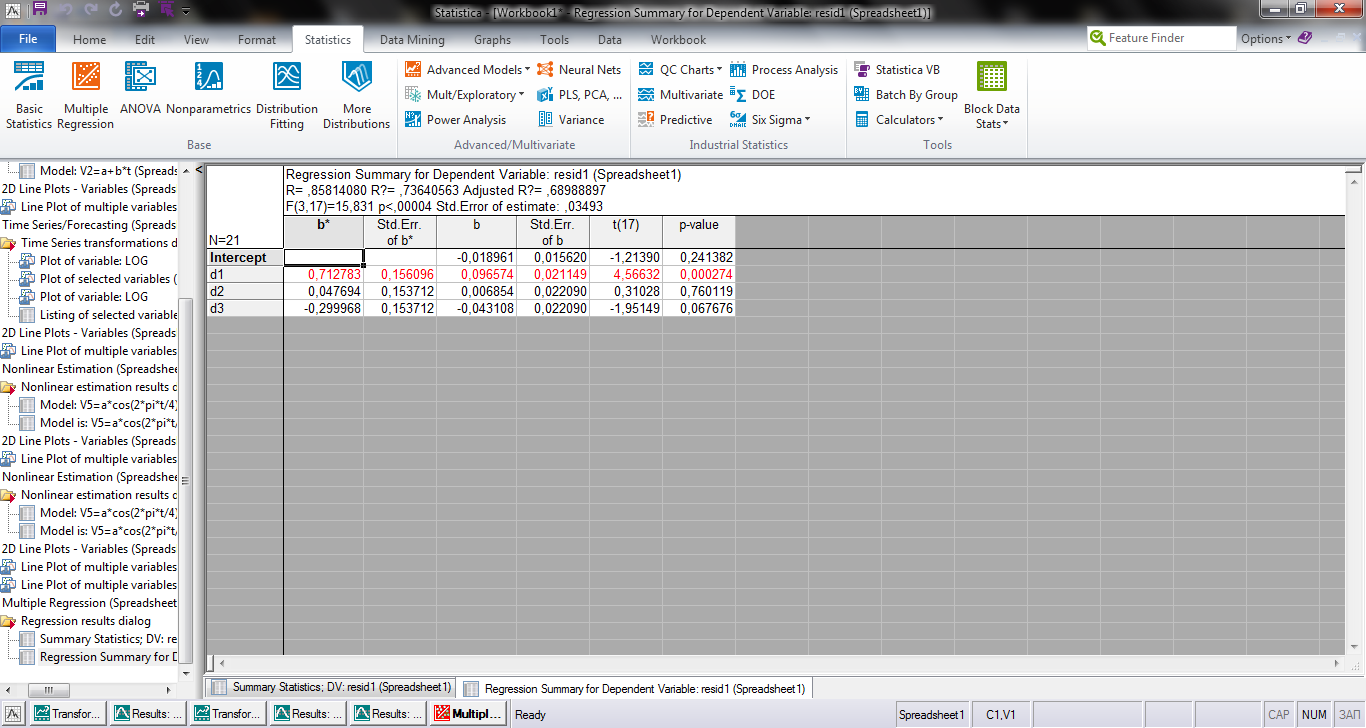Open the ANOVA module

pyautogui.click(x=140, y=88)
